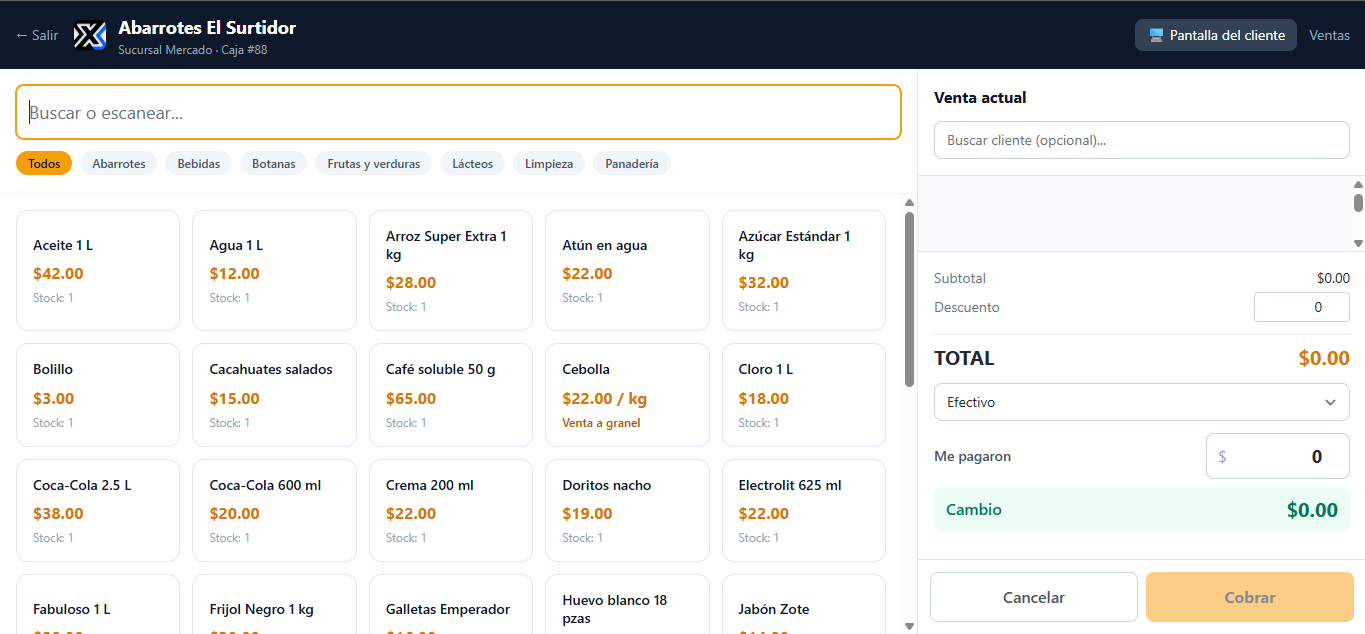This screenshot has height=634, width=1365.
Task: Open the Ventas page
Action: pyautogui.click(x=1330, y=35)
